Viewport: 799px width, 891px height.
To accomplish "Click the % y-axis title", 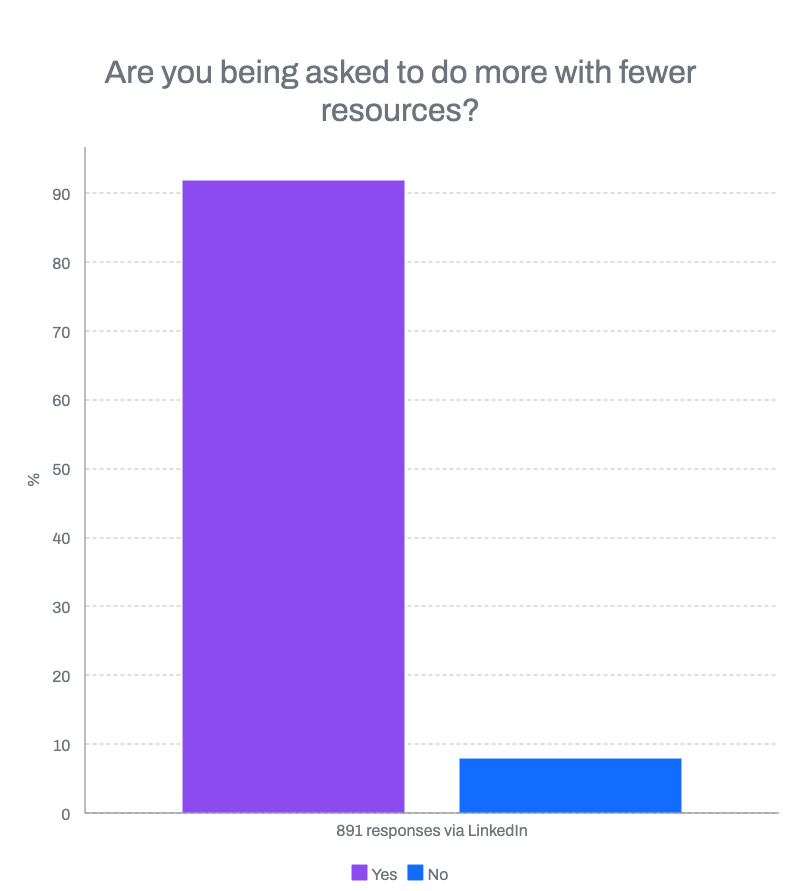I will click(x=34, y=479).
